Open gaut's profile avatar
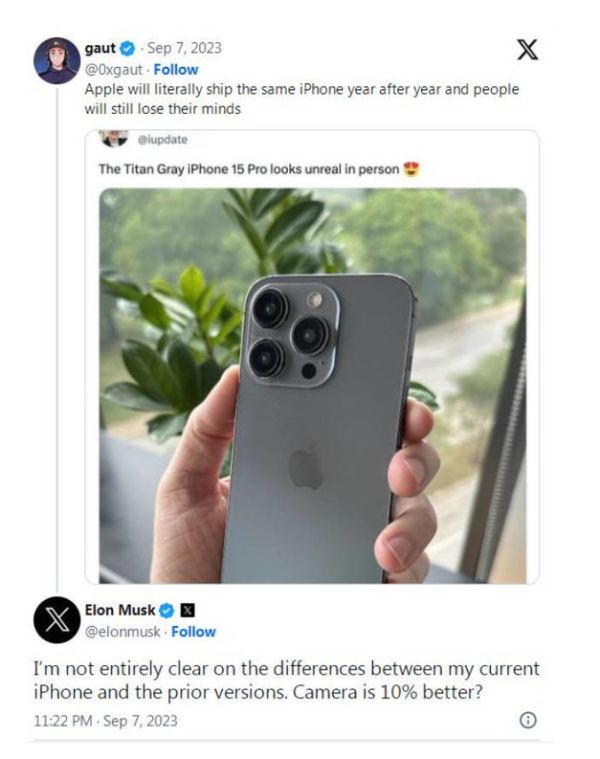The width and height of the screenshot is (600, 759). tap(57, 61)
